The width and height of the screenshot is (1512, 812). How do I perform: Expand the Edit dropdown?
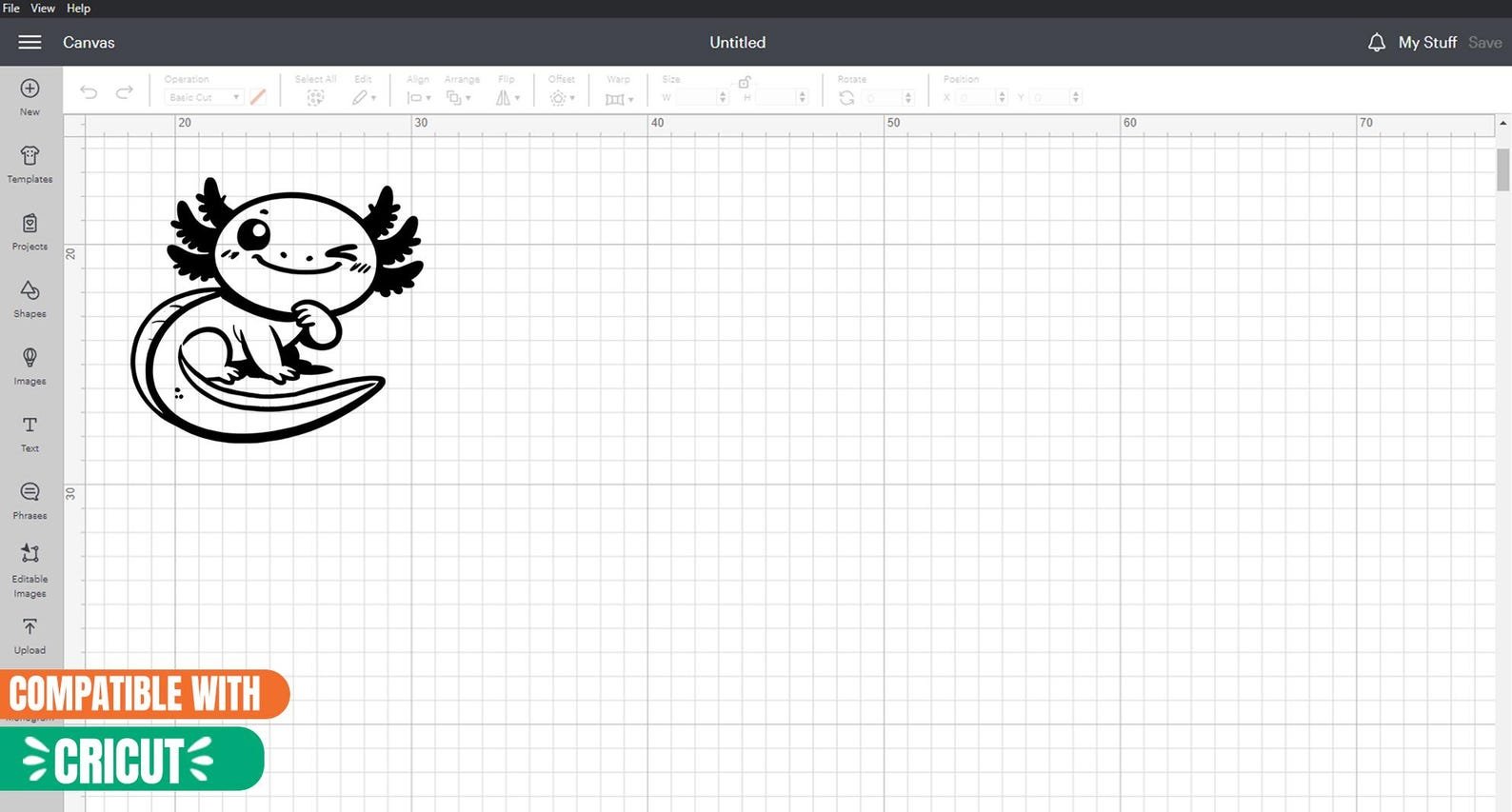pyautogui.click(x=364, y=97)
